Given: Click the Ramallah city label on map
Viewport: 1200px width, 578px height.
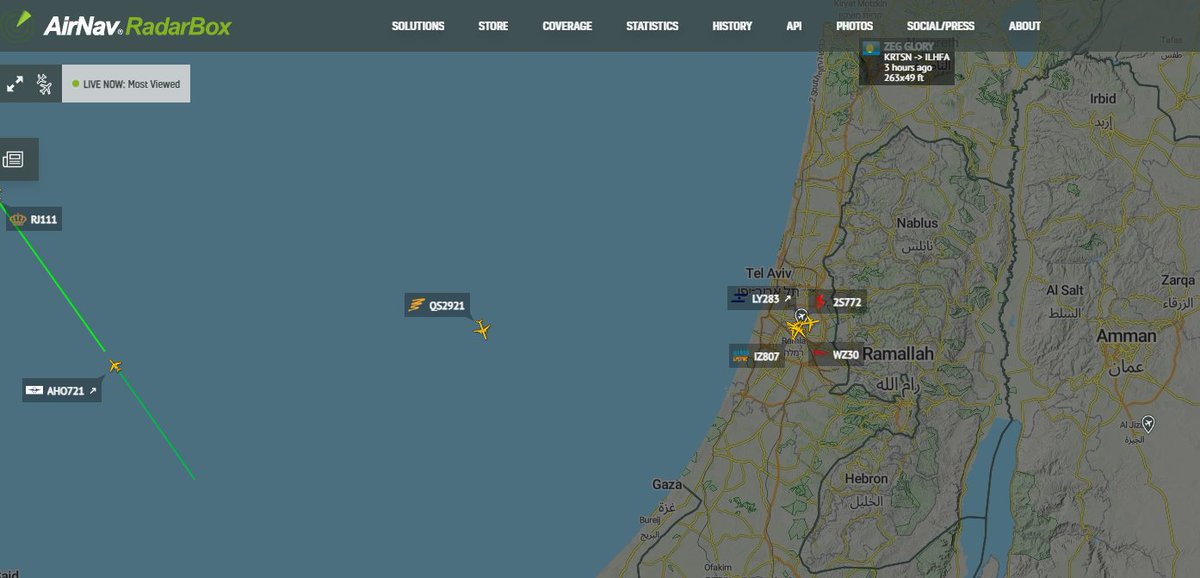Looking at the screenshot, I should [898, 354].
